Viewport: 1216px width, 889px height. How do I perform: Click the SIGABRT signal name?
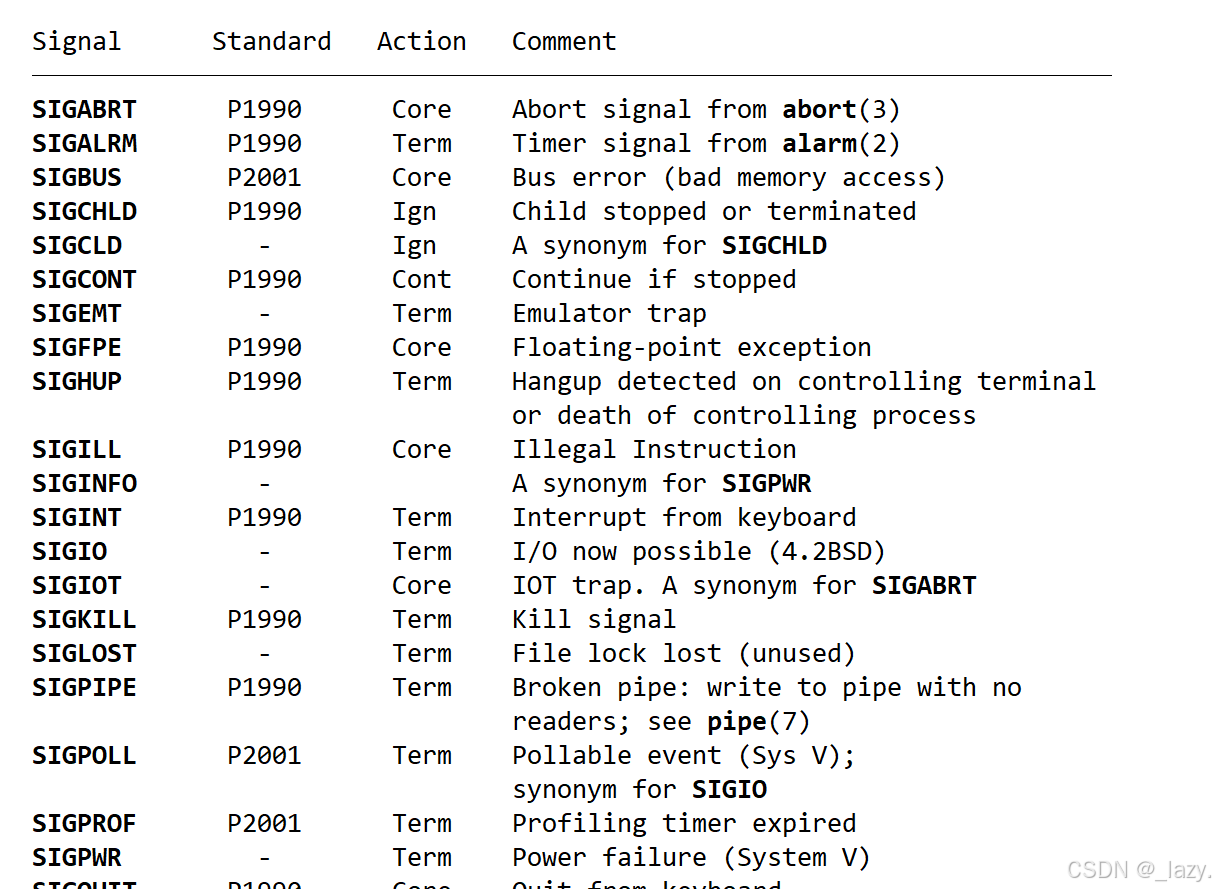point(84,109)
